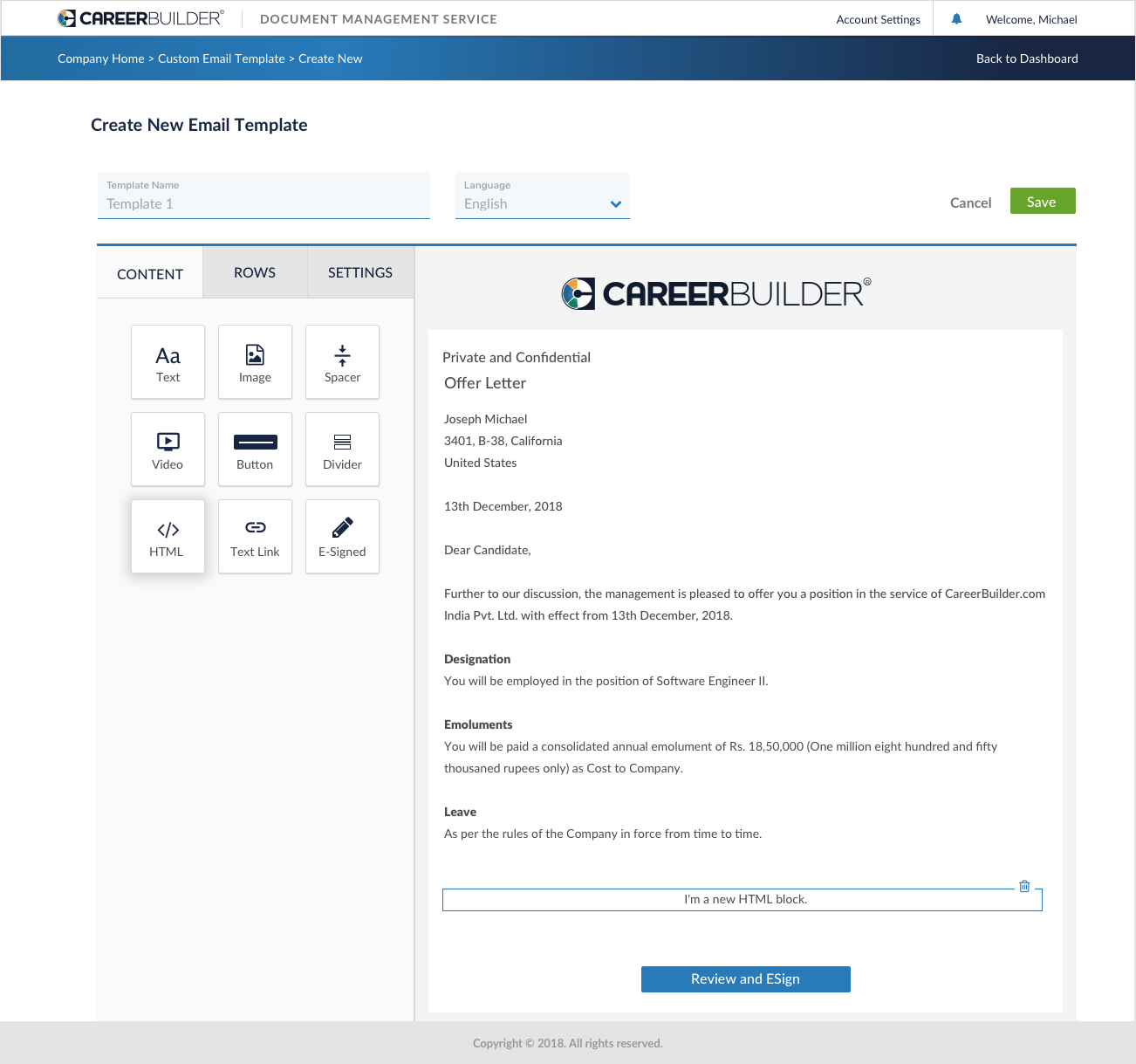The width and height of the screenshot is (1136, 1064).
Task: Click 'Private and Confidential' text
Action: click(x=517, y=357)
